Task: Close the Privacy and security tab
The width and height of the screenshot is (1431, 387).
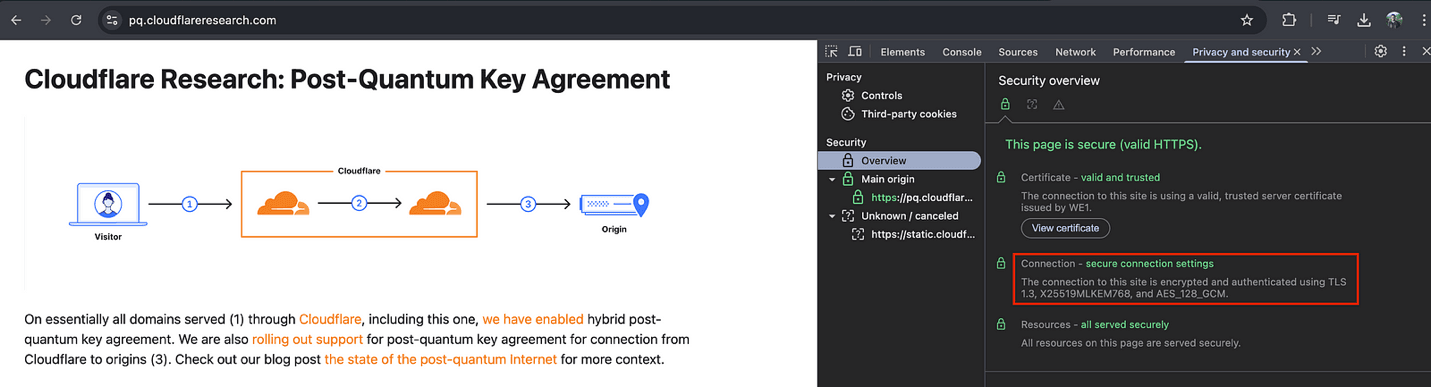Action: coord(1298,52)
